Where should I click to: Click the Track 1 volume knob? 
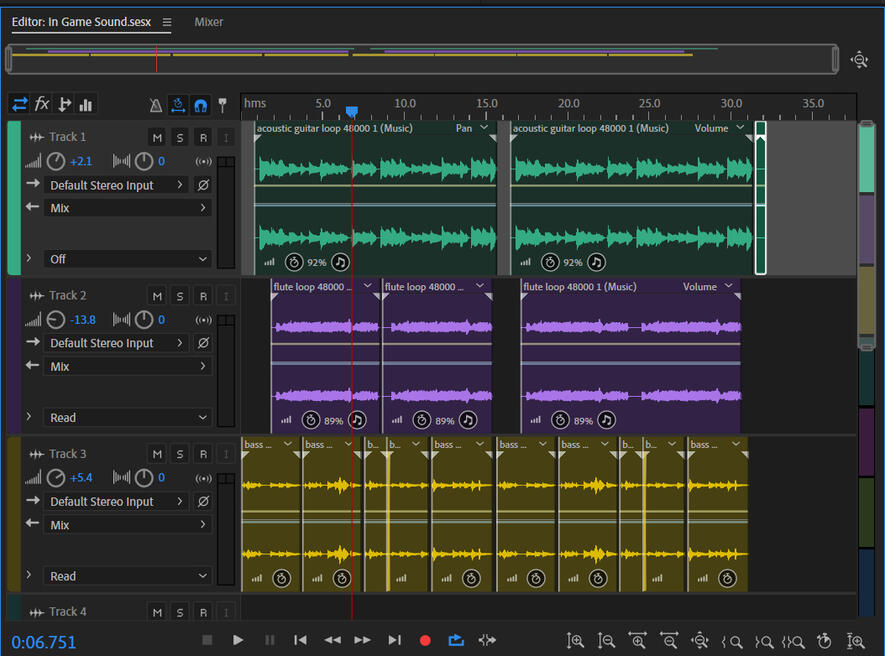[x=56, y=161]
